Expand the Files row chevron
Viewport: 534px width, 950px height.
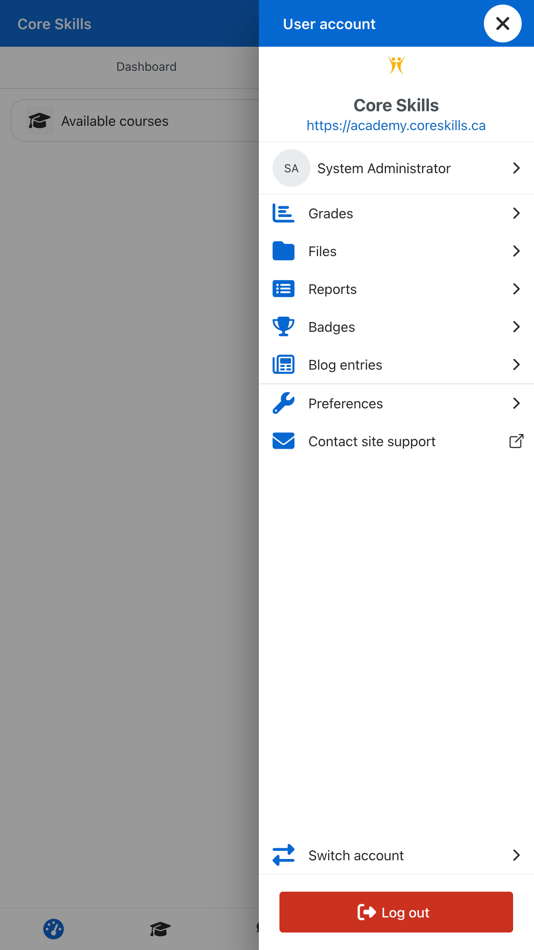click(x=516, y=251)
